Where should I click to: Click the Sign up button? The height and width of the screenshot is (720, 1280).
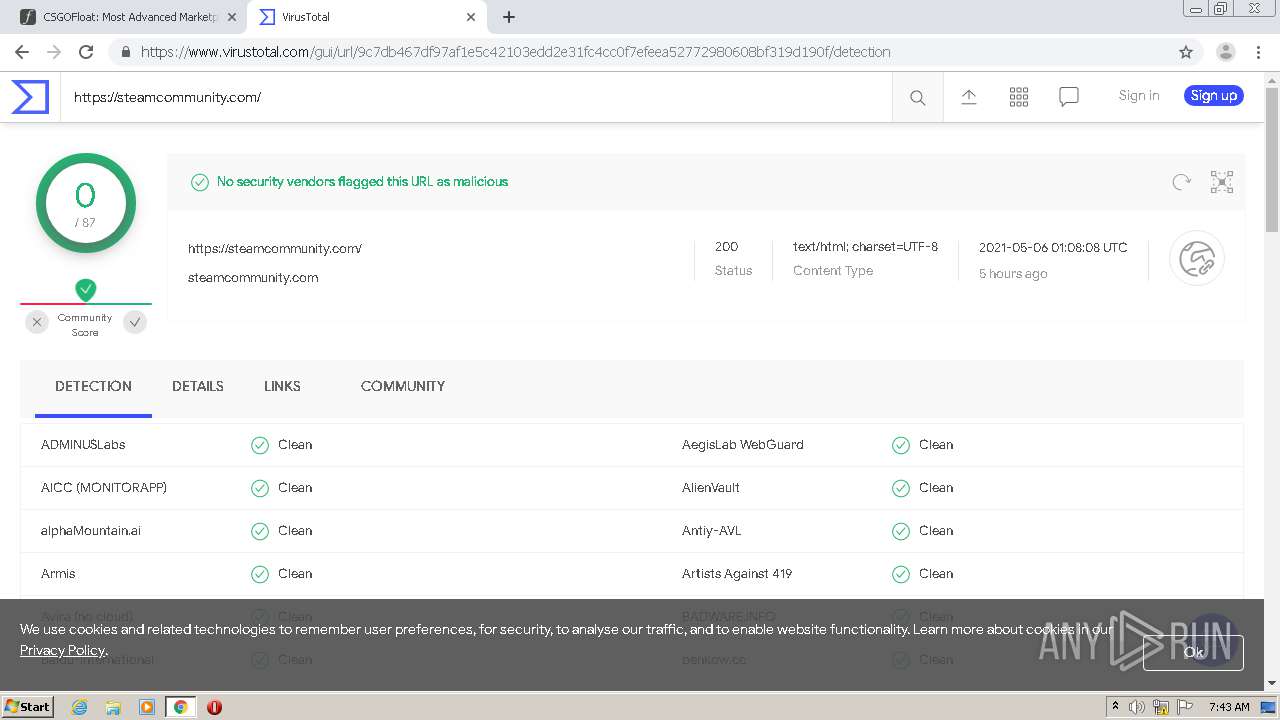point(1214,96)
